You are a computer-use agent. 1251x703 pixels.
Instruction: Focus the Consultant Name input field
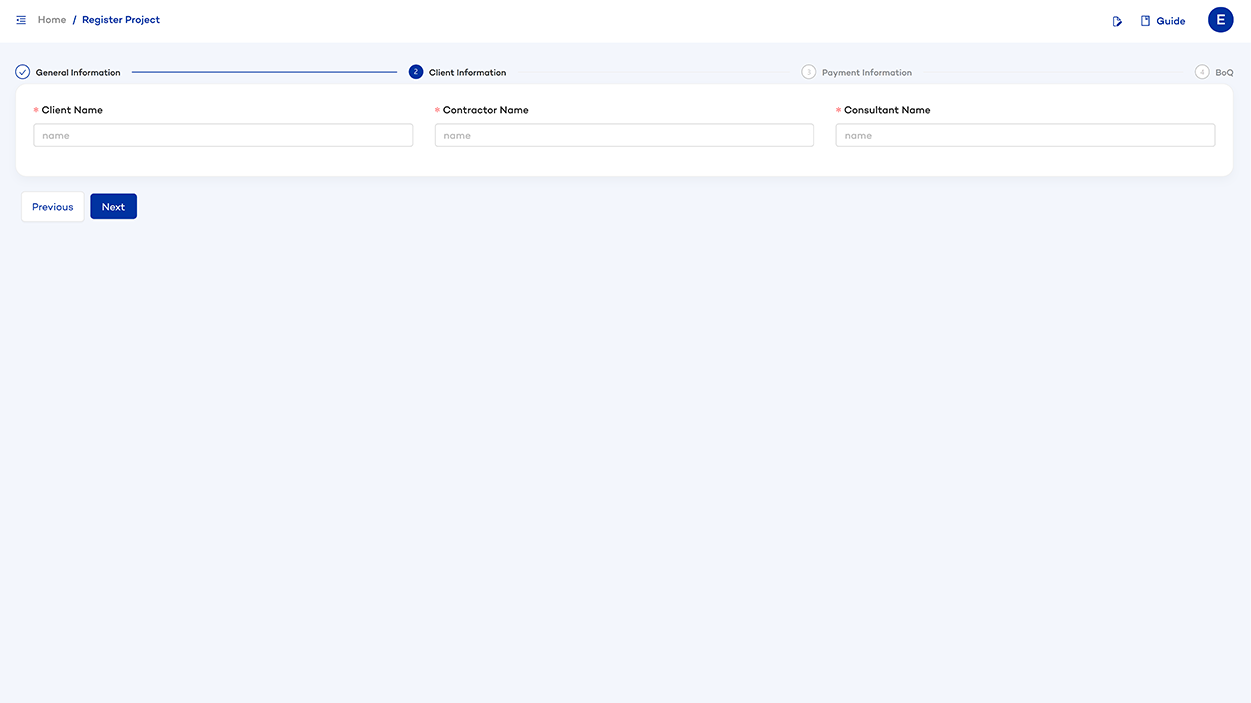tap(1025, 135)
